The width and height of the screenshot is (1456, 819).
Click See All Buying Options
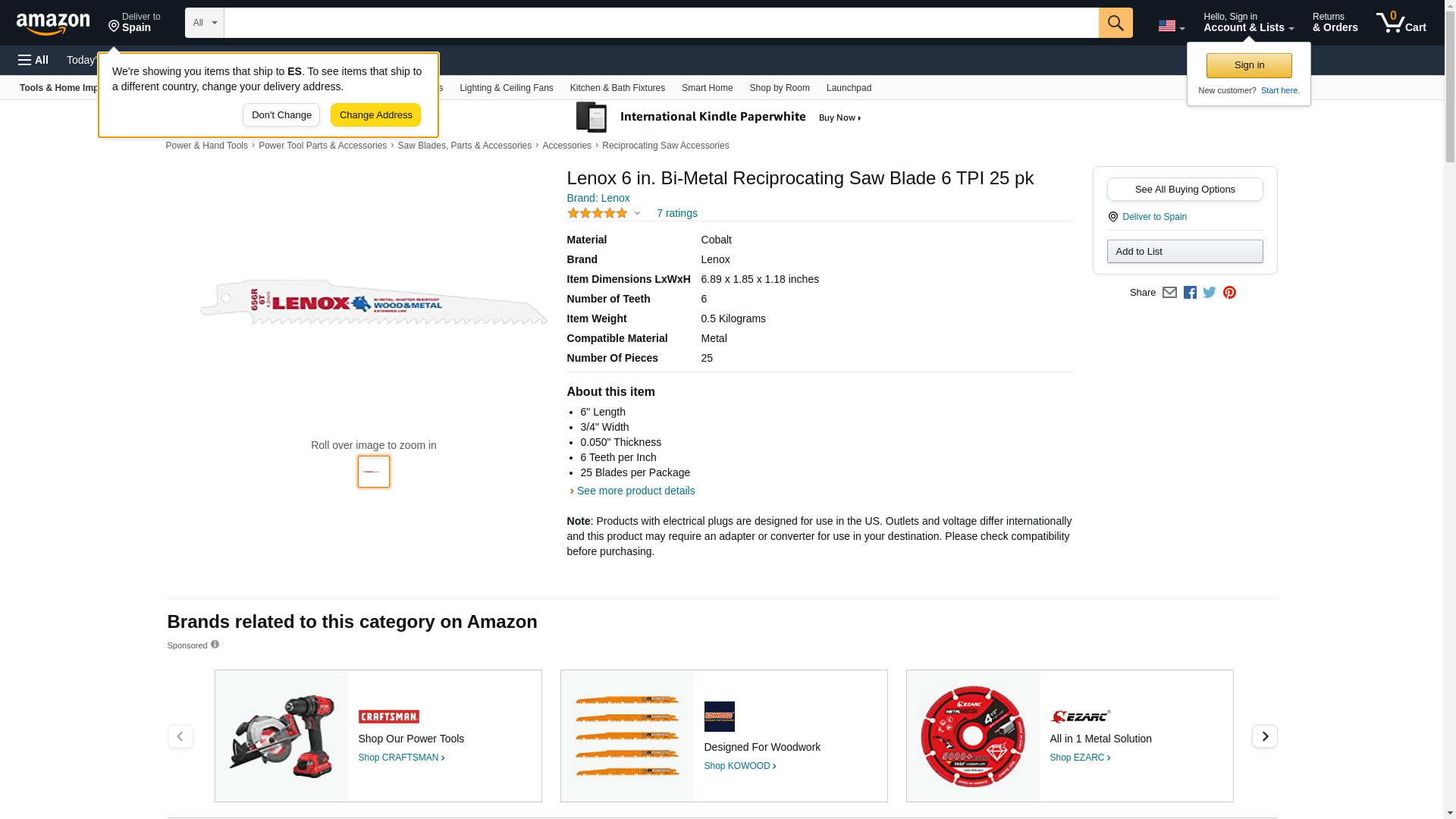pos(1185,190)
